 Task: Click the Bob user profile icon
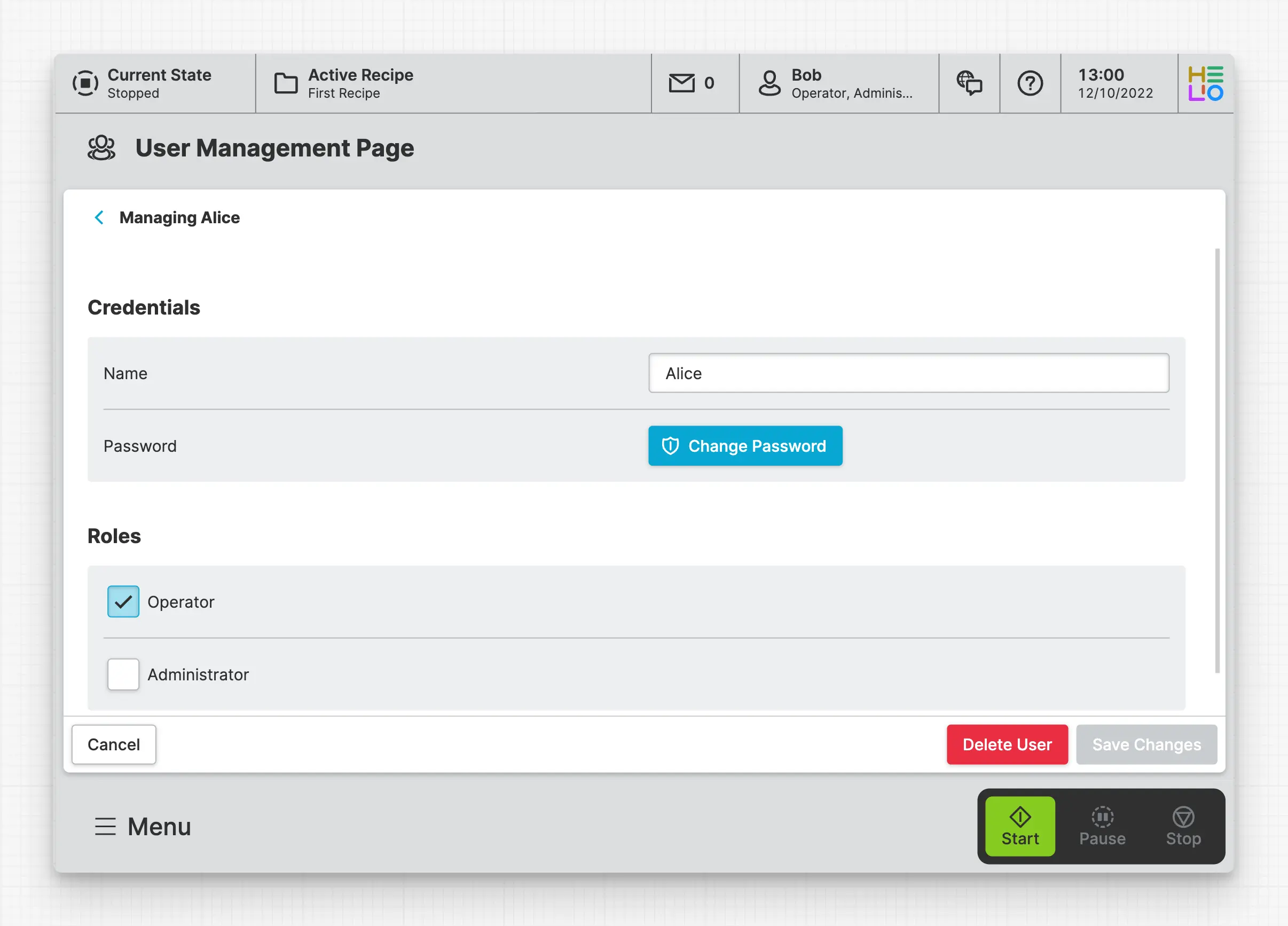click(x=769, y=83)
